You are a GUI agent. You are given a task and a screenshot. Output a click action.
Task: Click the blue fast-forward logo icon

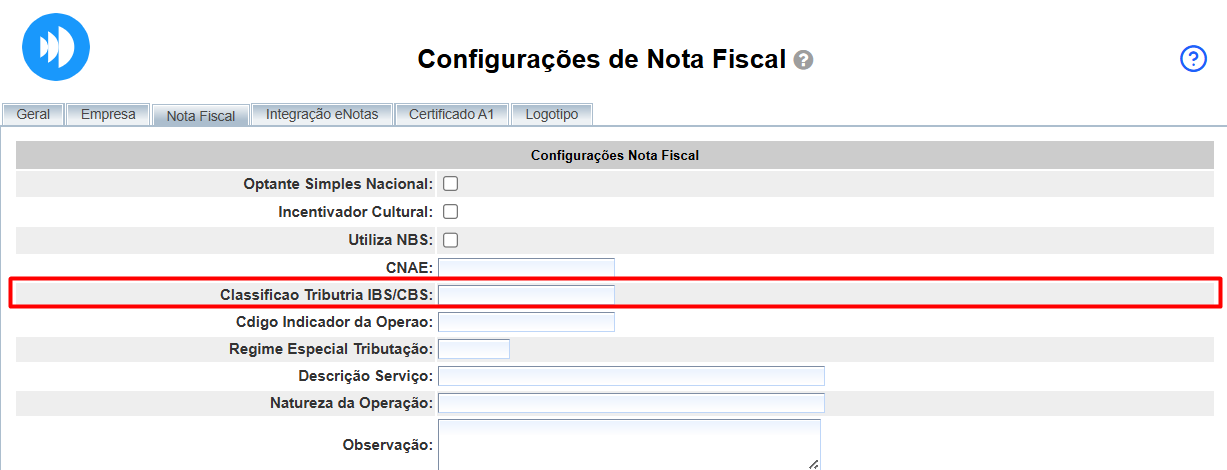pos(56,46)
